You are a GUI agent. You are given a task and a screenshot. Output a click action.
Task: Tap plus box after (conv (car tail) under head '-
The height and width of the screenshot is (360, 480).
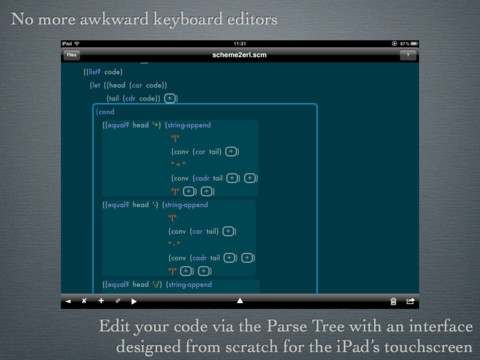click(x=228, y=231)
